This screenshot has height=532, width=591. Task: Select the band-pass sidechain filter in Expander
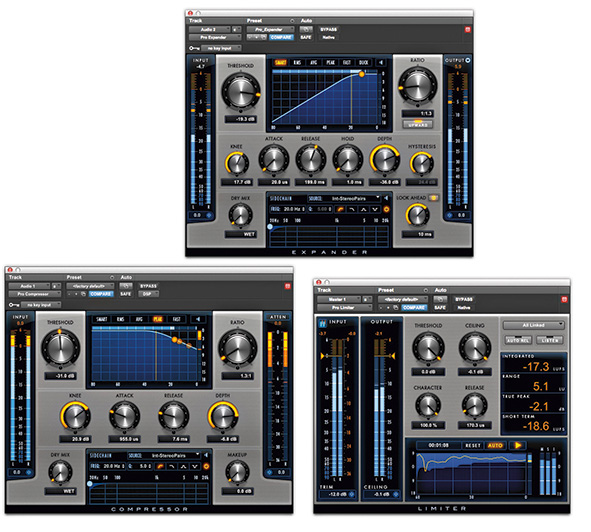click(x=363, y=209)
